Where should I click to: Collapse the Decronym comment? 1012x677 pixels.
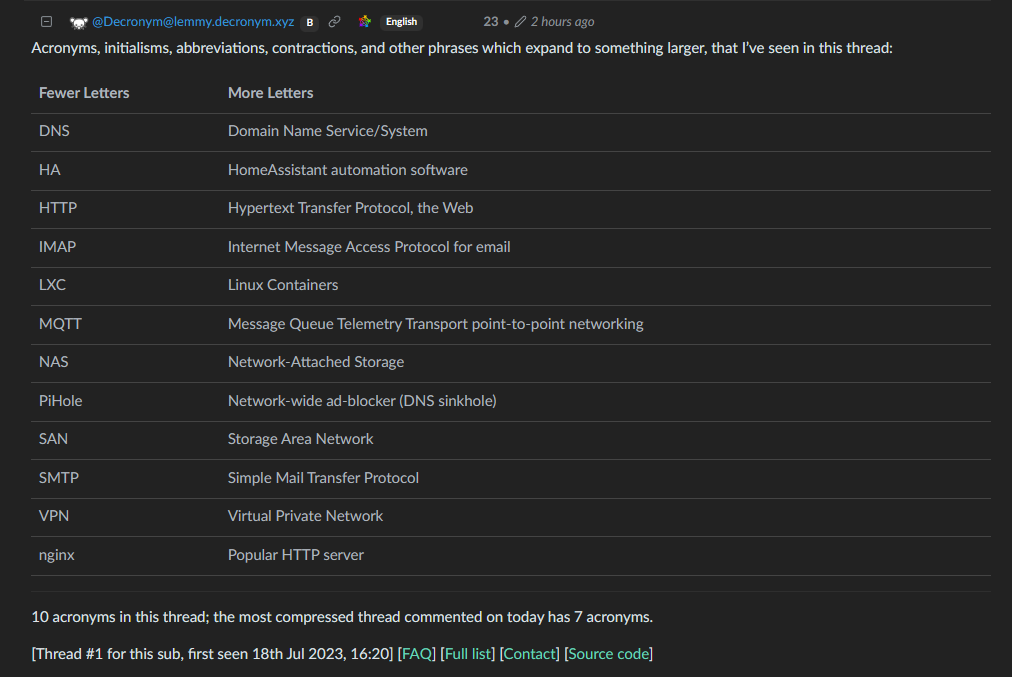[46, 22]
